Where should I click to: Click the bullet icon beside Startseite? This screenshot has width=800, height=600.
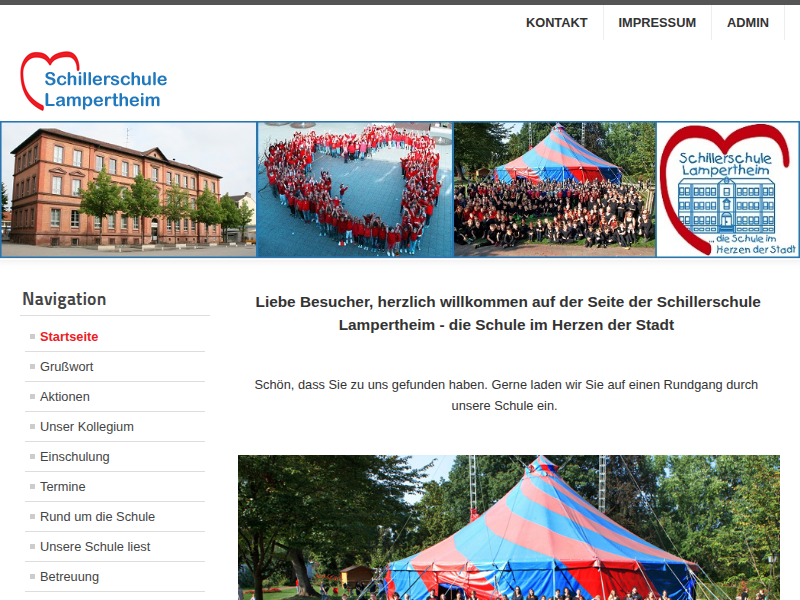click(x=32, y=337)
